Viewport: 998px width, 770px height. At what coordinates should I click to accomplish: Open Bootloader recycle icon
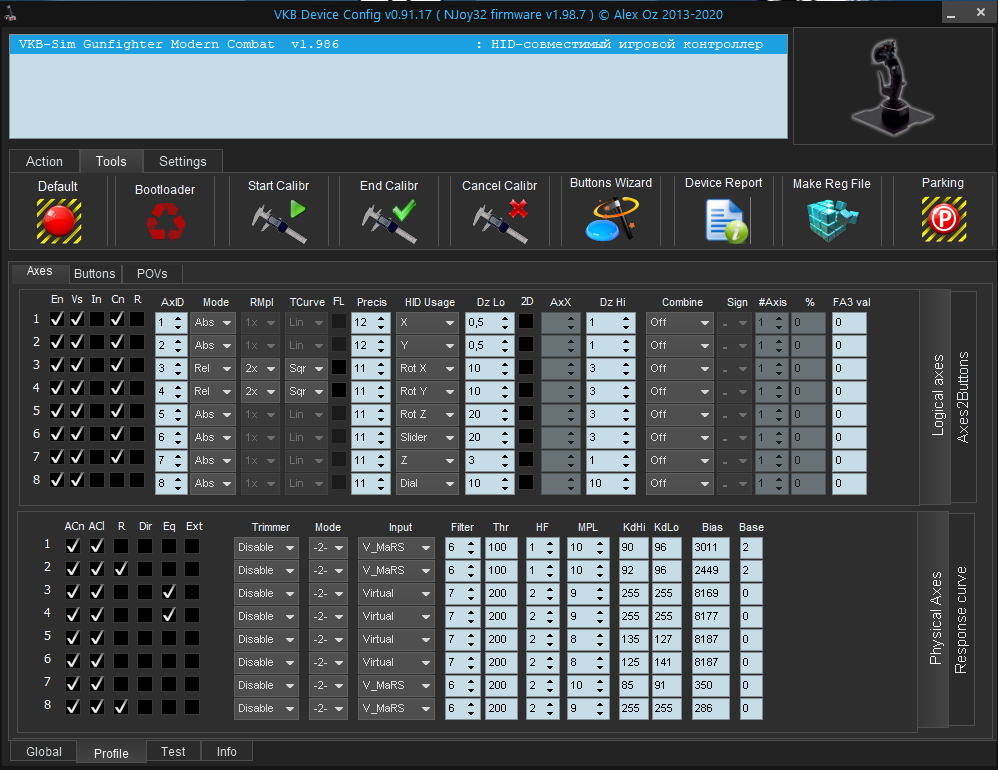tap(165, 221)
